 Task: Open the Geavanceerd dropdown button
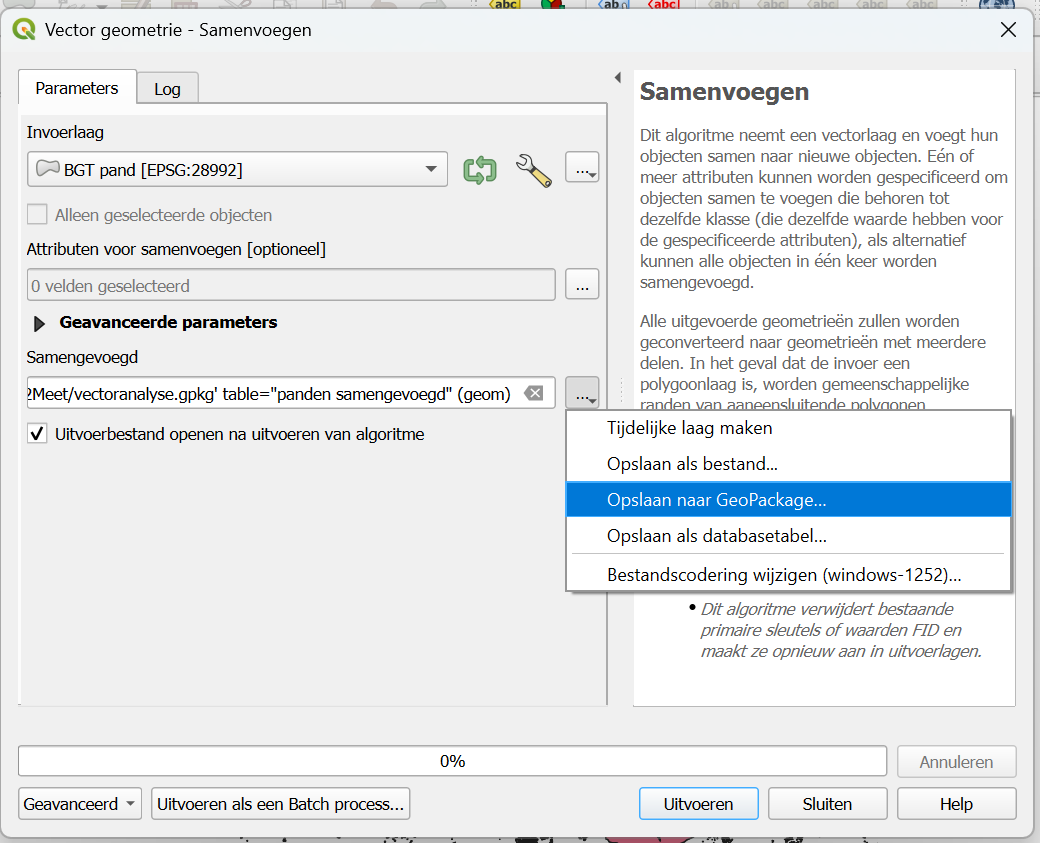(82, 804)
